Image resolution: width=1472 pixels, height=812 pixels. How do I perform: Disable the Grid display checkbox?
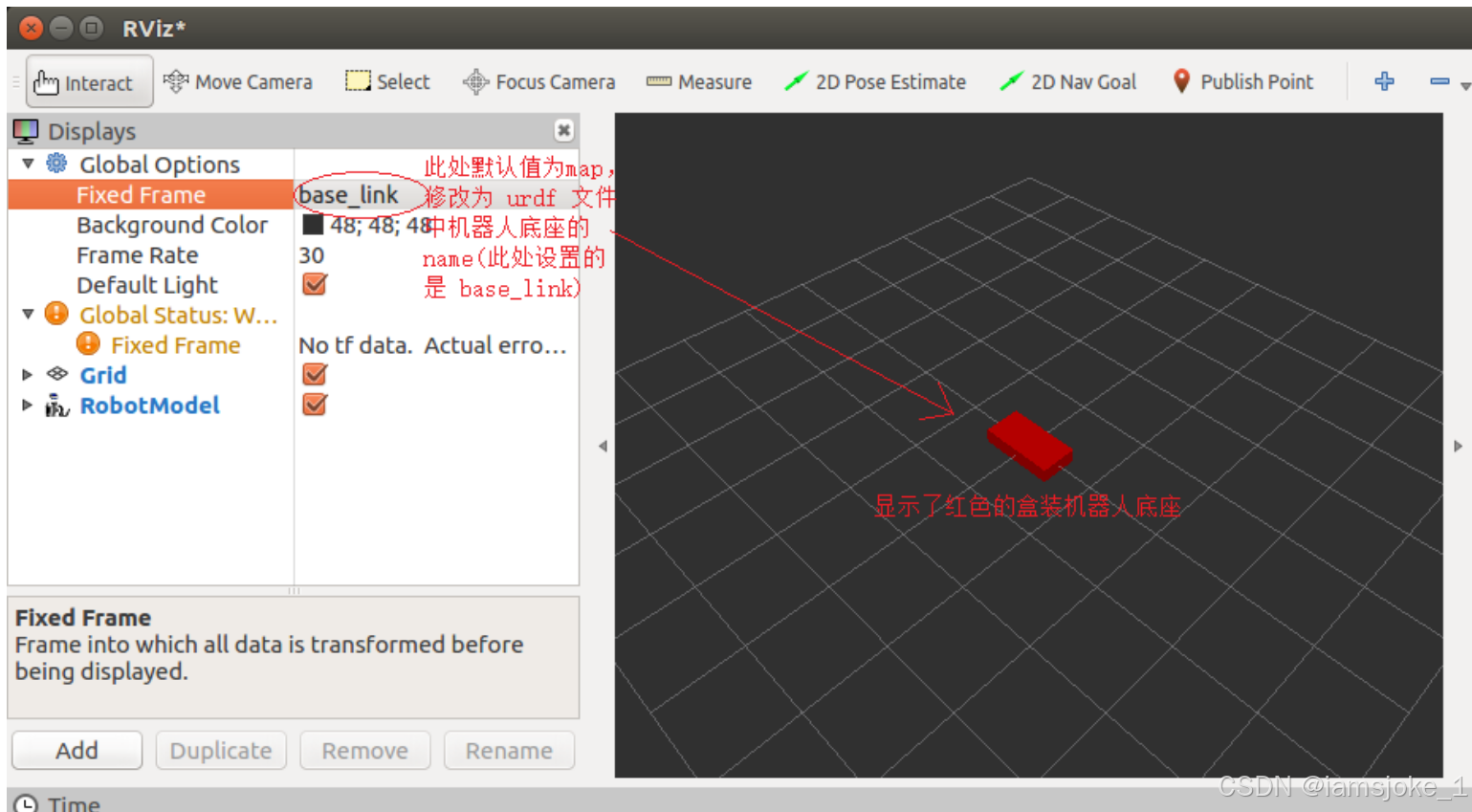315,374
